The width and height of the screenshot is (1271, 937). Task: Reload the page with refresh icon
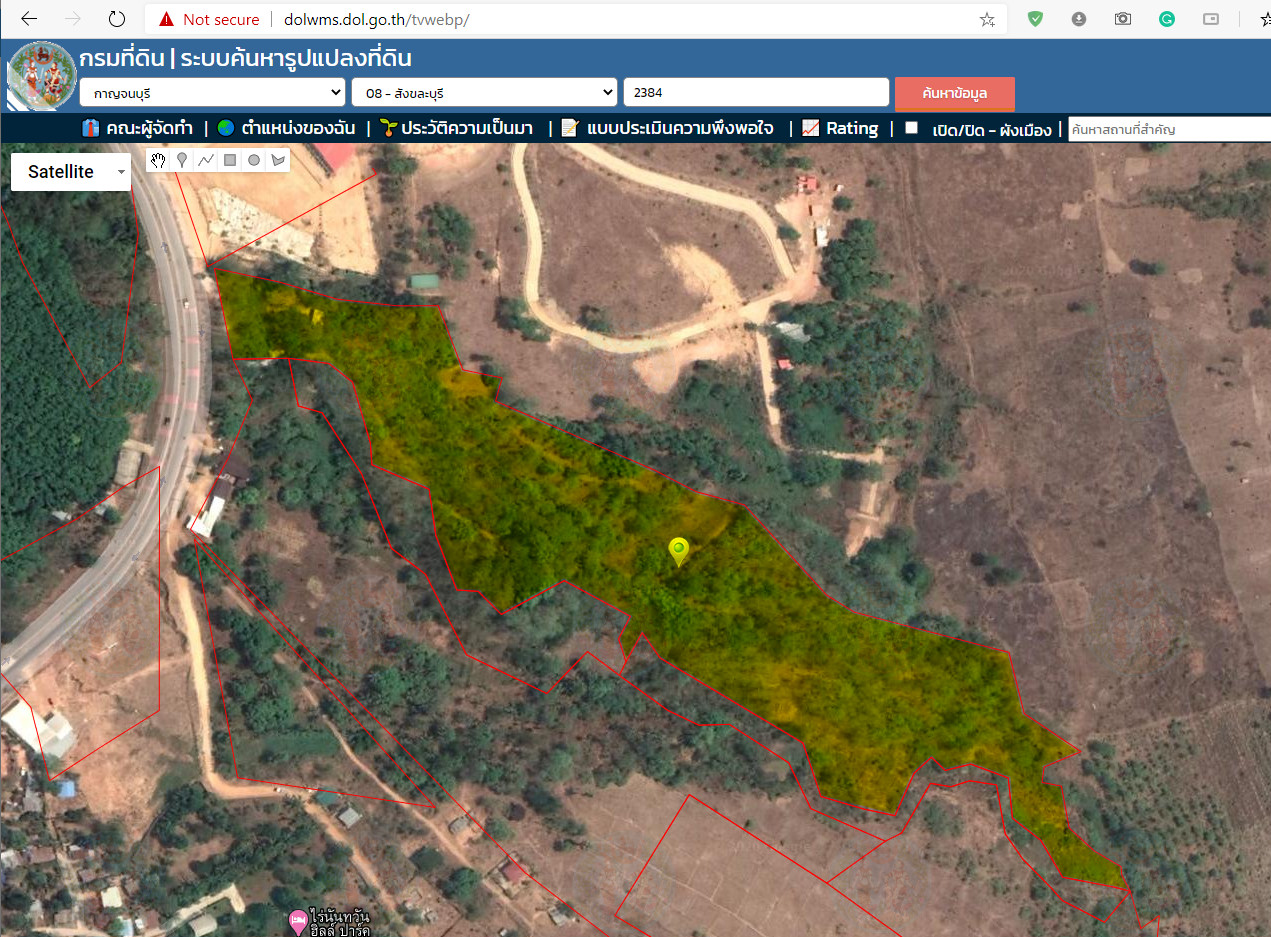[117, 19]
